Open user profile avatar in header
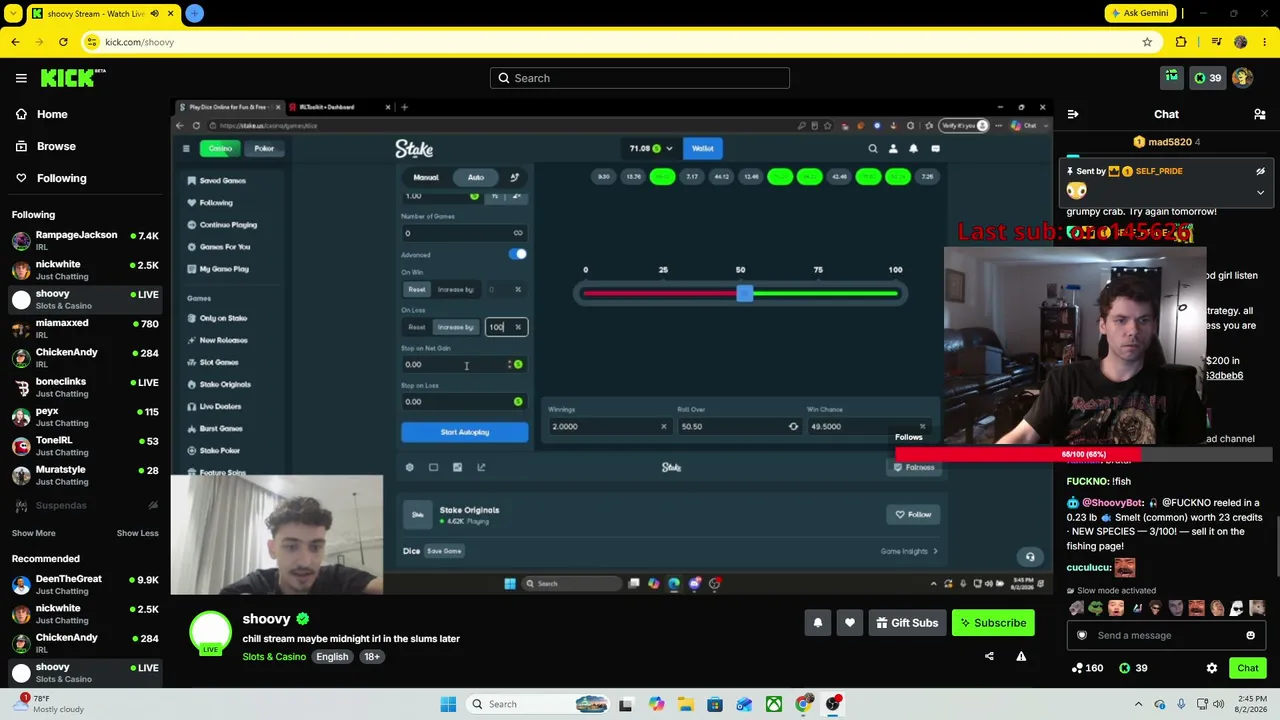 (1243, 78)
